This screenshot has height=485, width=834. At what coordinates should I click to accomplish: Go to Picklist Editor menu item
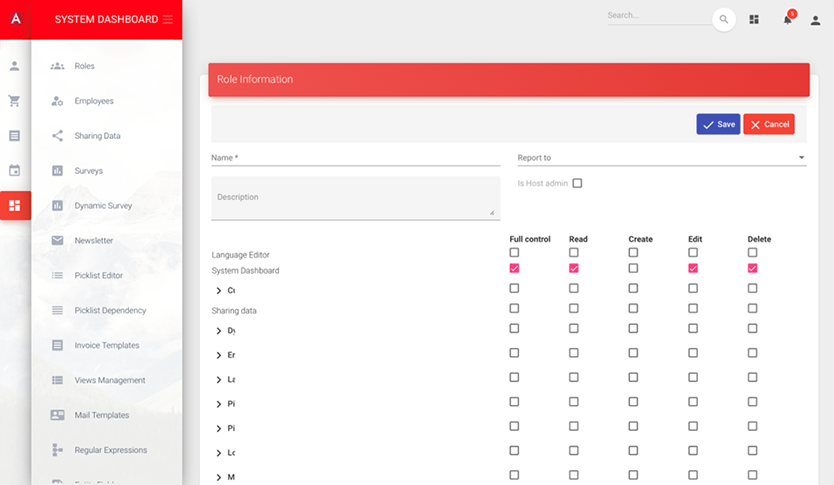coord(98,275)
